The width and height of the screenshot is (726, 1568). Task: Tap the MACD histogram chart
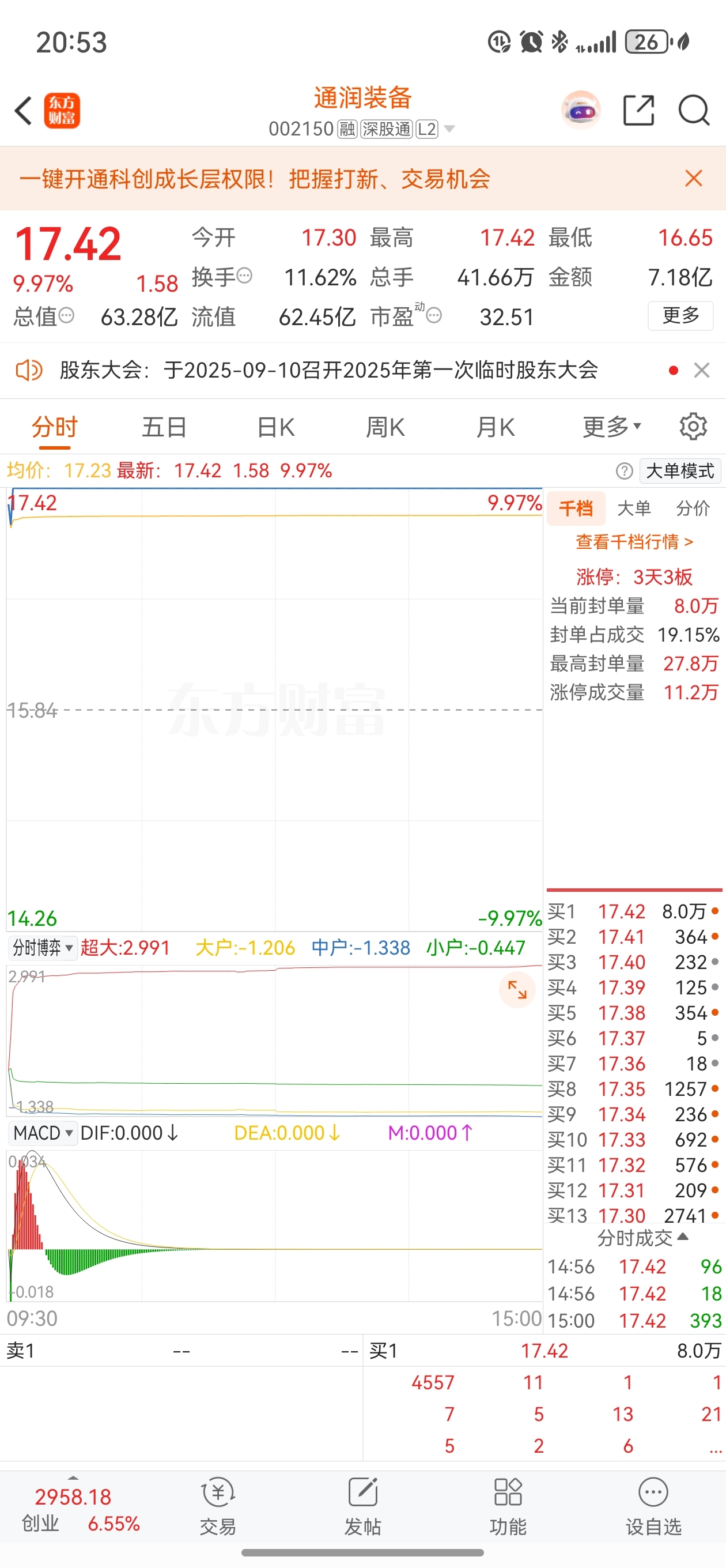click(274, 1227)
